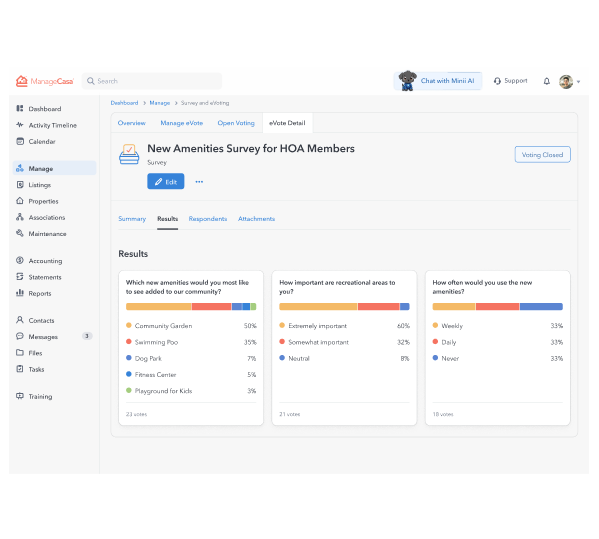
Task: Click the Neutral result row
Action: (344, 358)
